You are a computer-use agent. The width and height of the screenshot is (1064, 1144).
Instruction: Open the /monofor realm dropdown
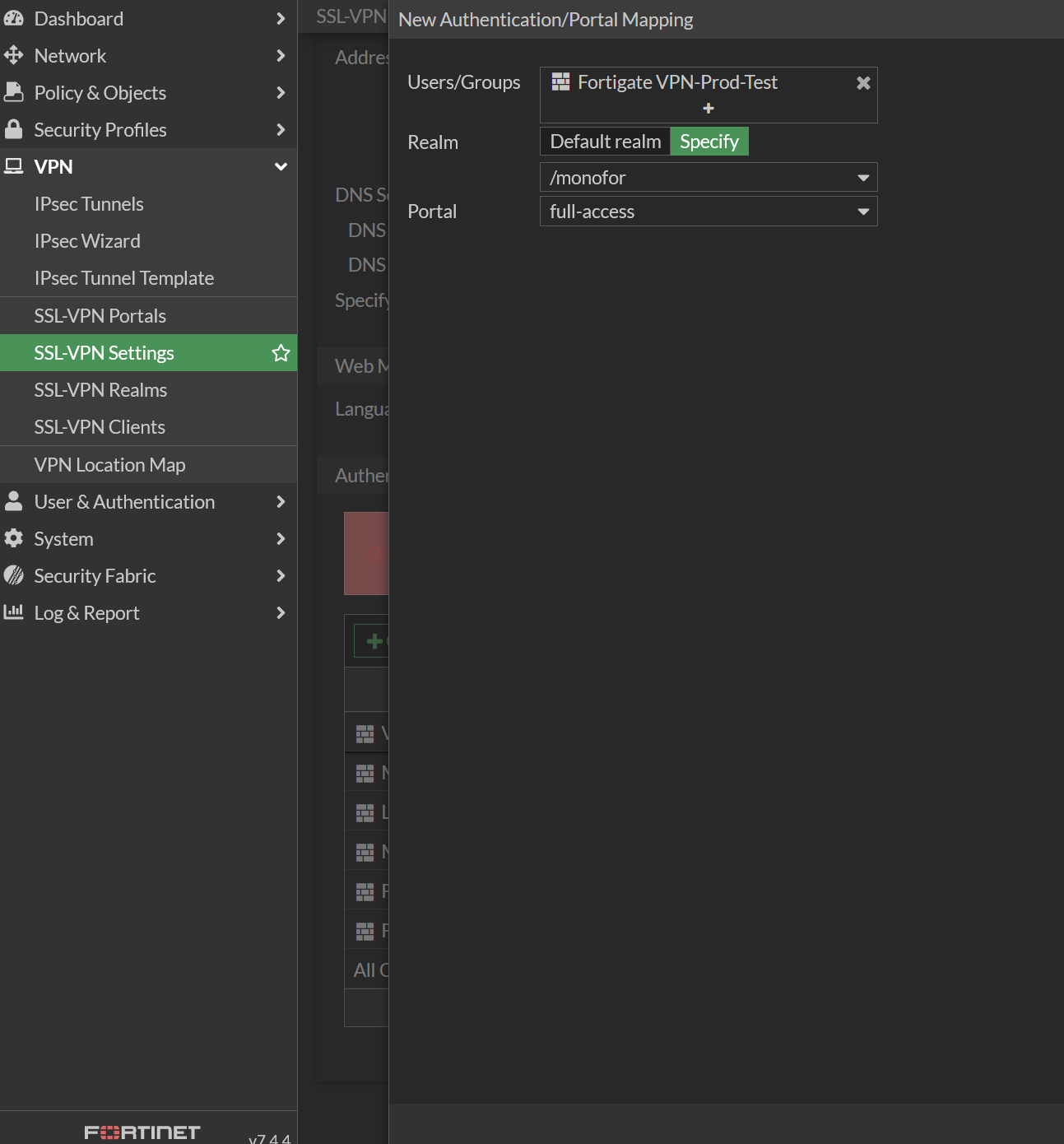click(708, 178)
